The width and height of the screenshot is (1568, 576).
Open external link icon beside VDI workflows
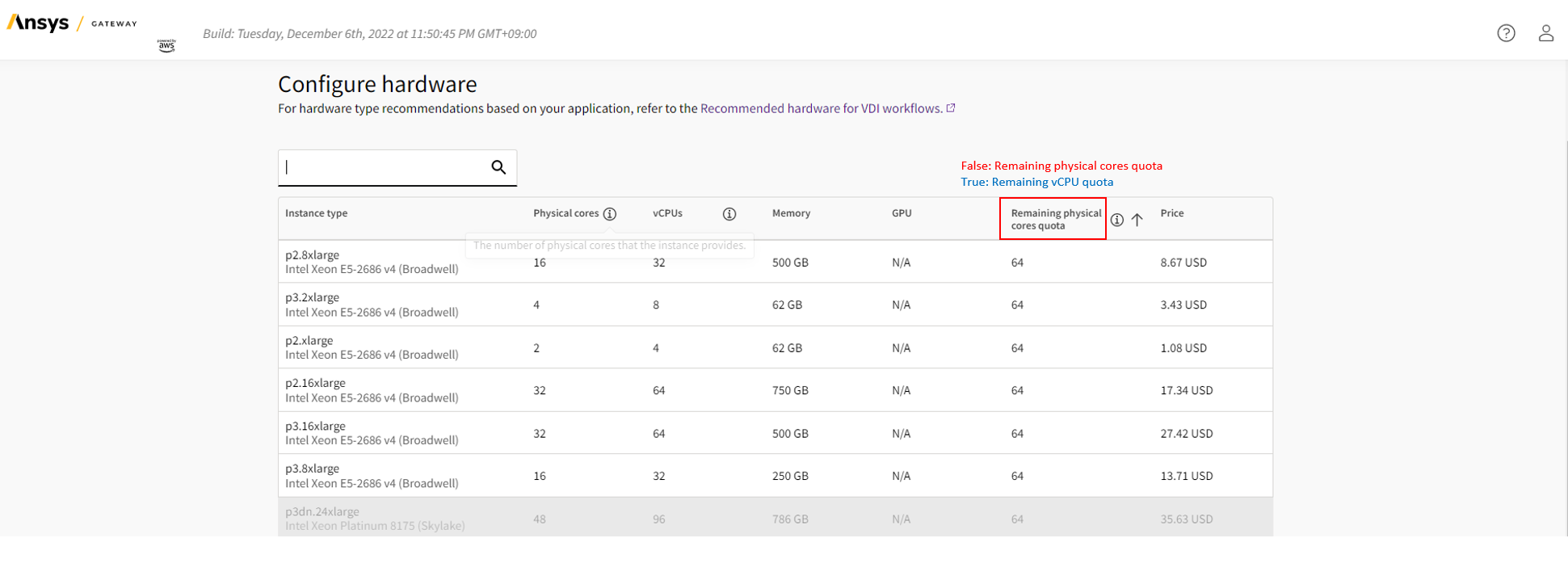(x=951, y=108)
